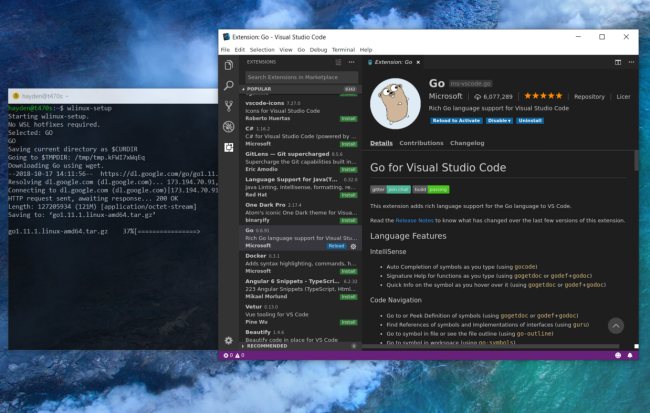Screen dimensions: 650x413
Task: Open the Edit menu
Action: pyautogui.click(x=240, y=50)
